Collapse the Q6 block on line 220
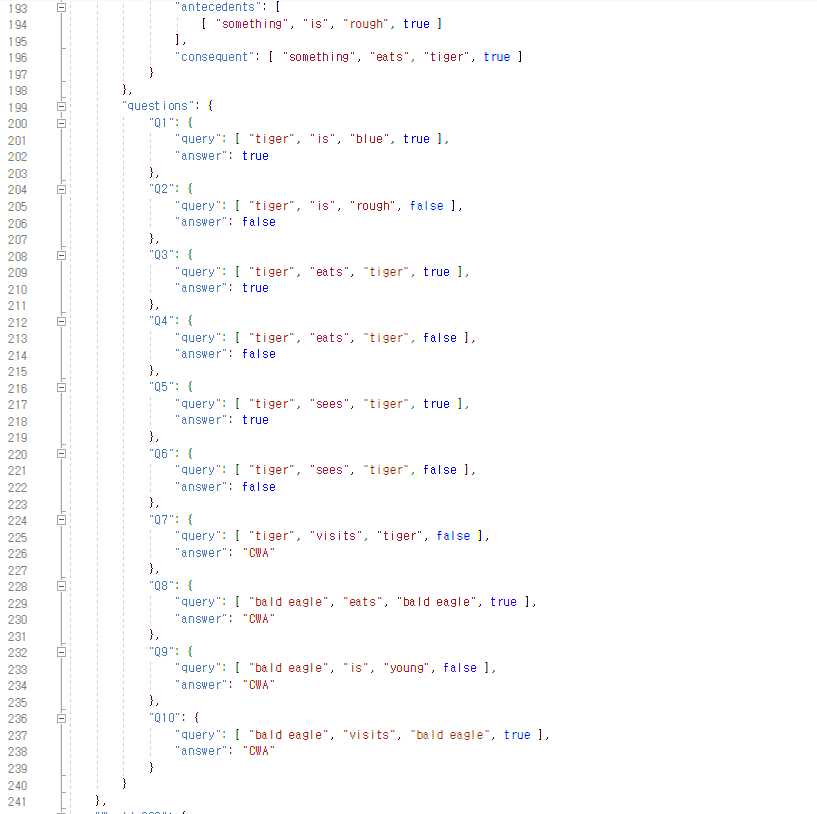The image size is (817, 814). coord(61,453)
